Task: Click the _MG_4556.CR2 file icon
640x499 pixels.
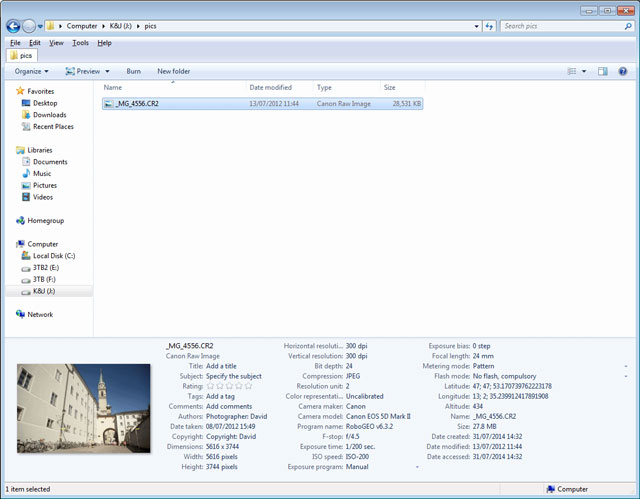Action: click(x=108, y=104)
